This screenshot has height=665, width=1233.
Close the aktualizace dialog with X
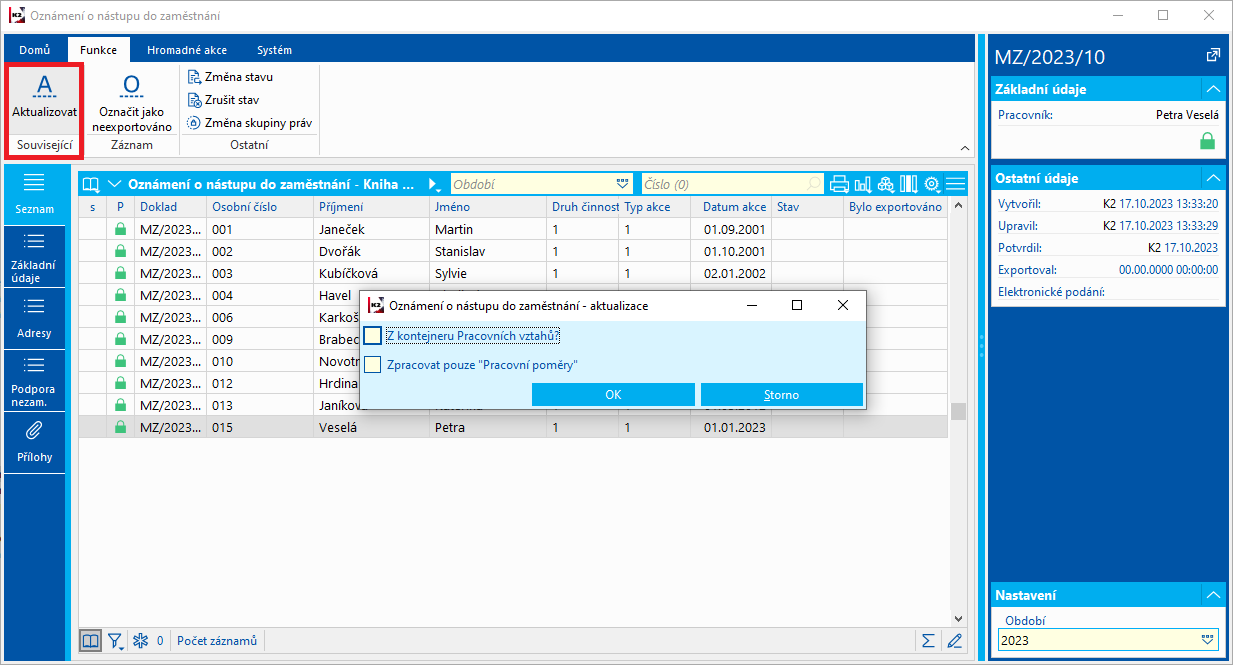tap(843, 305)
